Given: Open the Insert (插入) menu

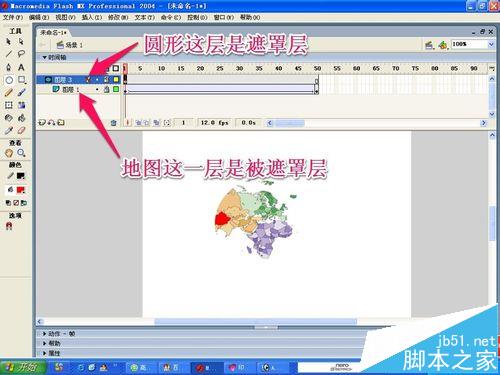Looking at the screenshot, I should coord(92,17).
